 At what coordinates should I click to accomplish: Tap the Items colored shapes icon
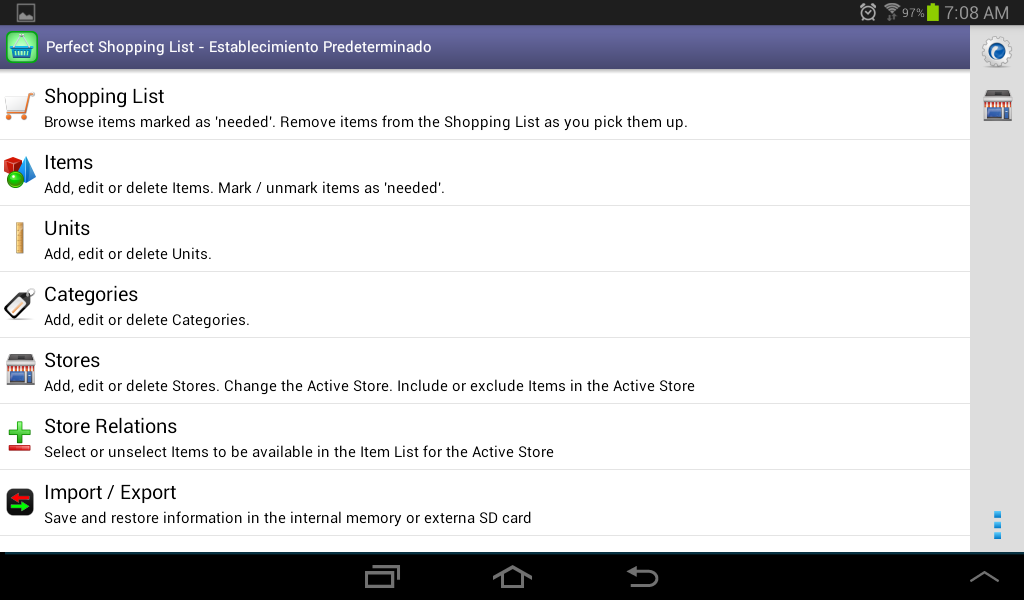20,172
